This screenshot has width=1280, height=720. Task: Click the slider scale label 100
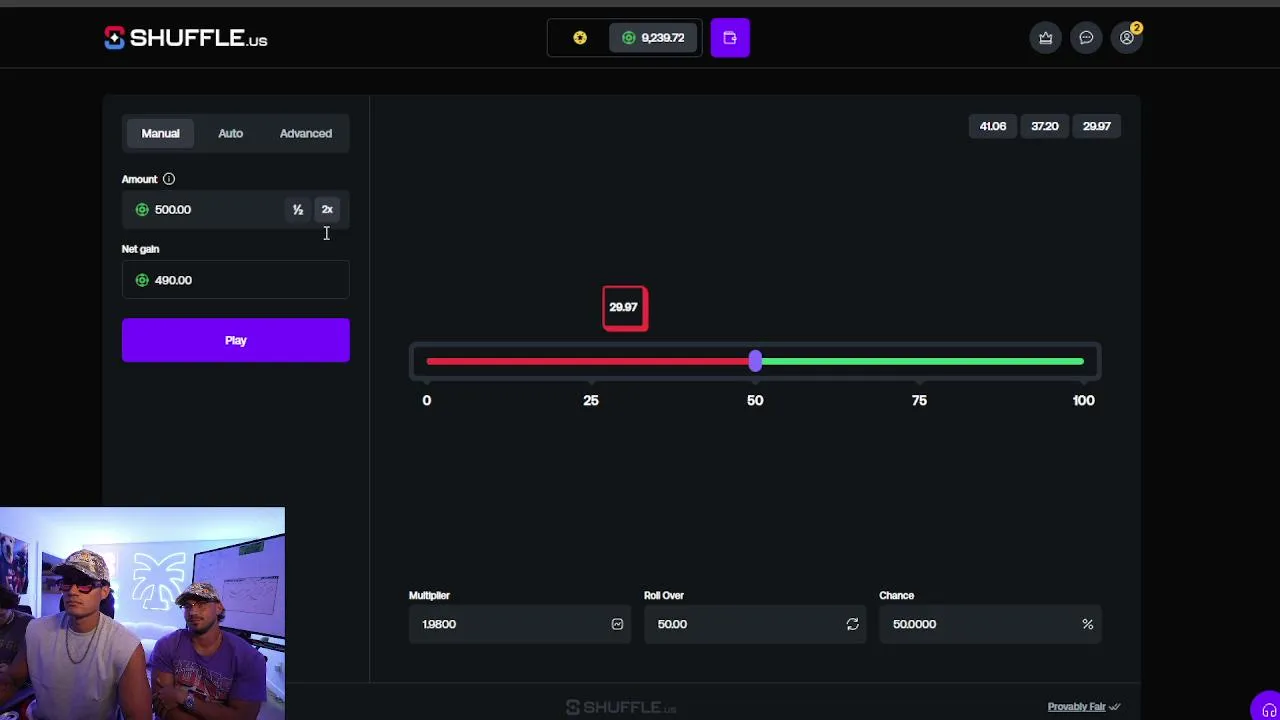tap(1083, 400)
